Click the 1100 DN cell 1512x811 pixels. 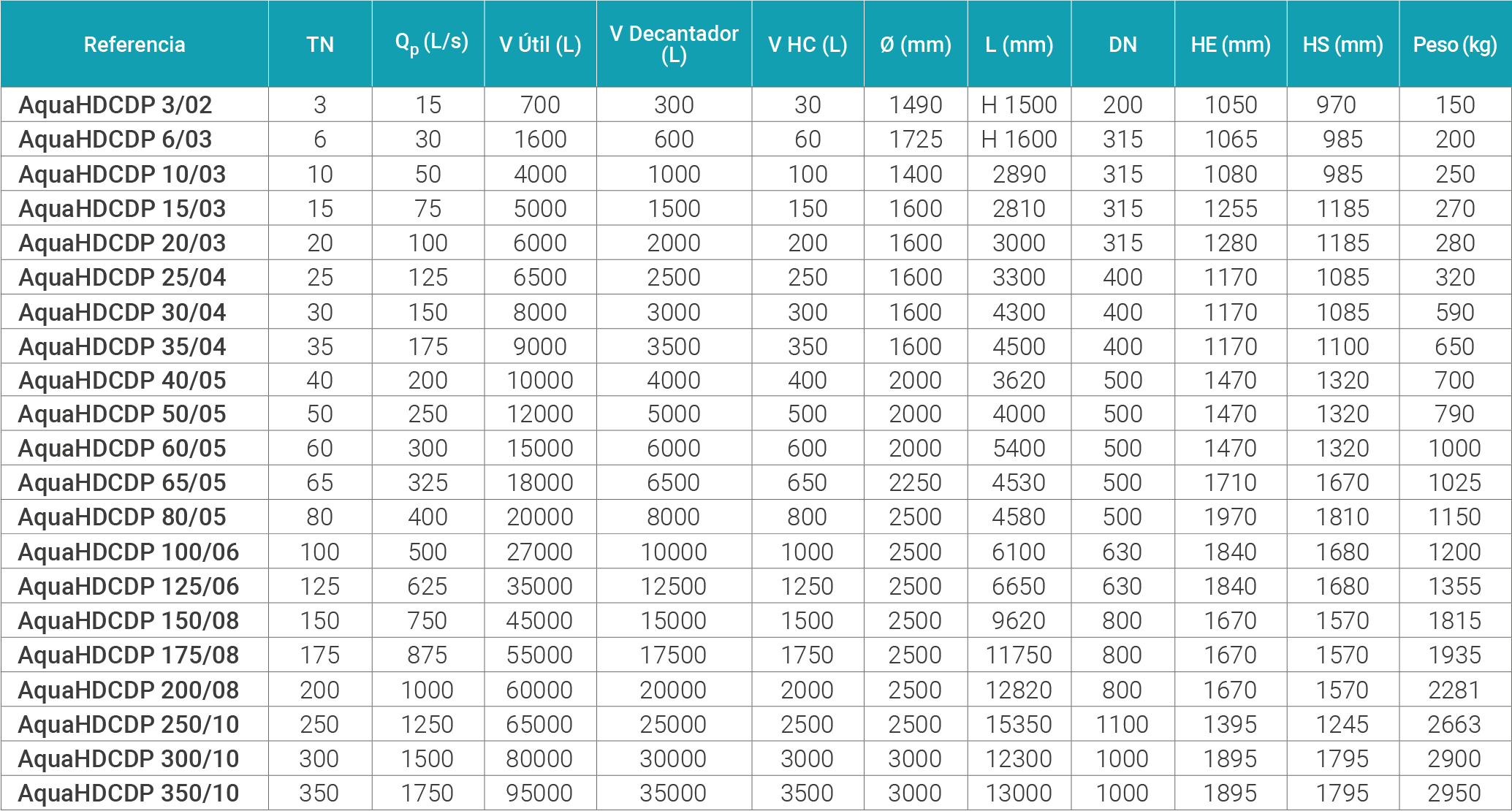tap(1122, 724)
